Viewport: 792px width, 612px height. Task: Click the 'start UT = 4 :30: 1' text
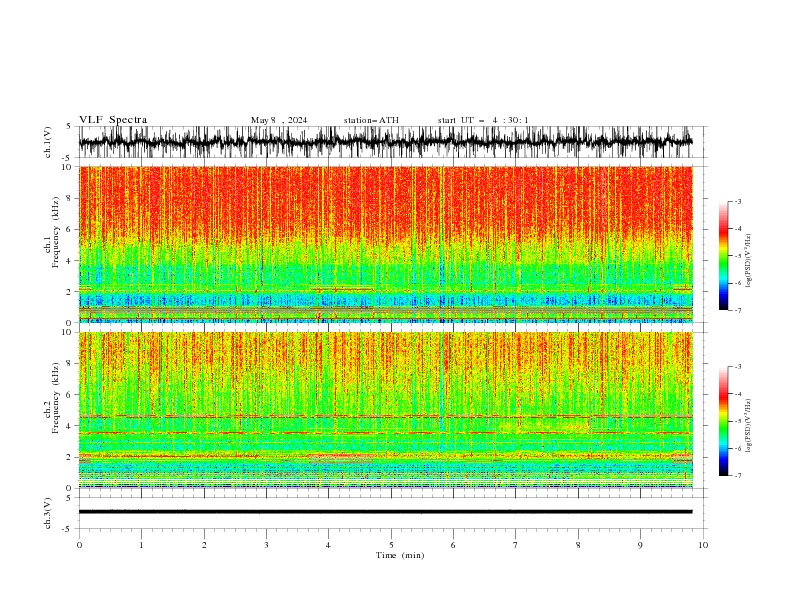point(483,120)
